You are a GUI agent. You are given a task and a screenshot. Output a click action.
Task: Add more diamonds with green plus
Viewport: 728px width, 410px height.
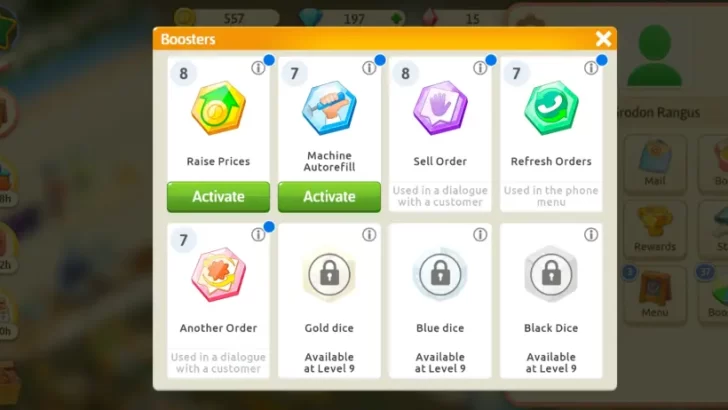pos(396,19)
